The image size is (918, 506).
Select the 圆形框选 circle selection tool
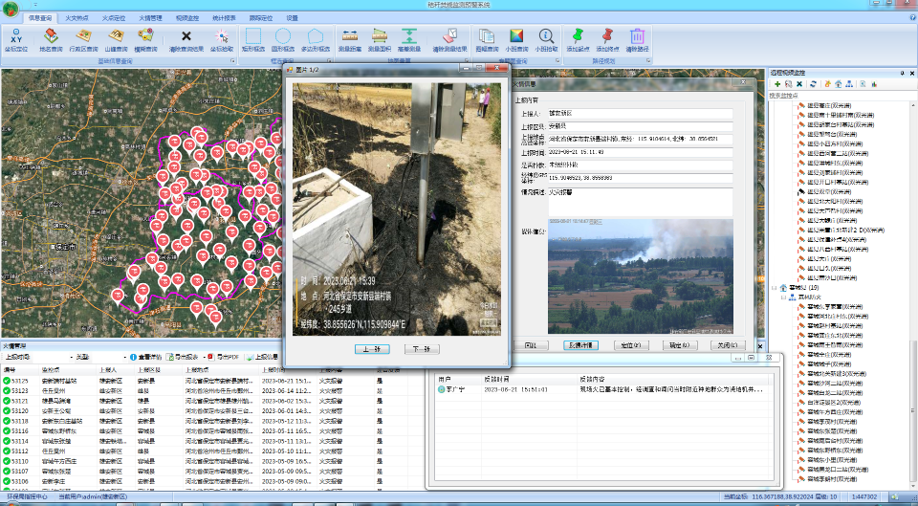coord(283,38)
